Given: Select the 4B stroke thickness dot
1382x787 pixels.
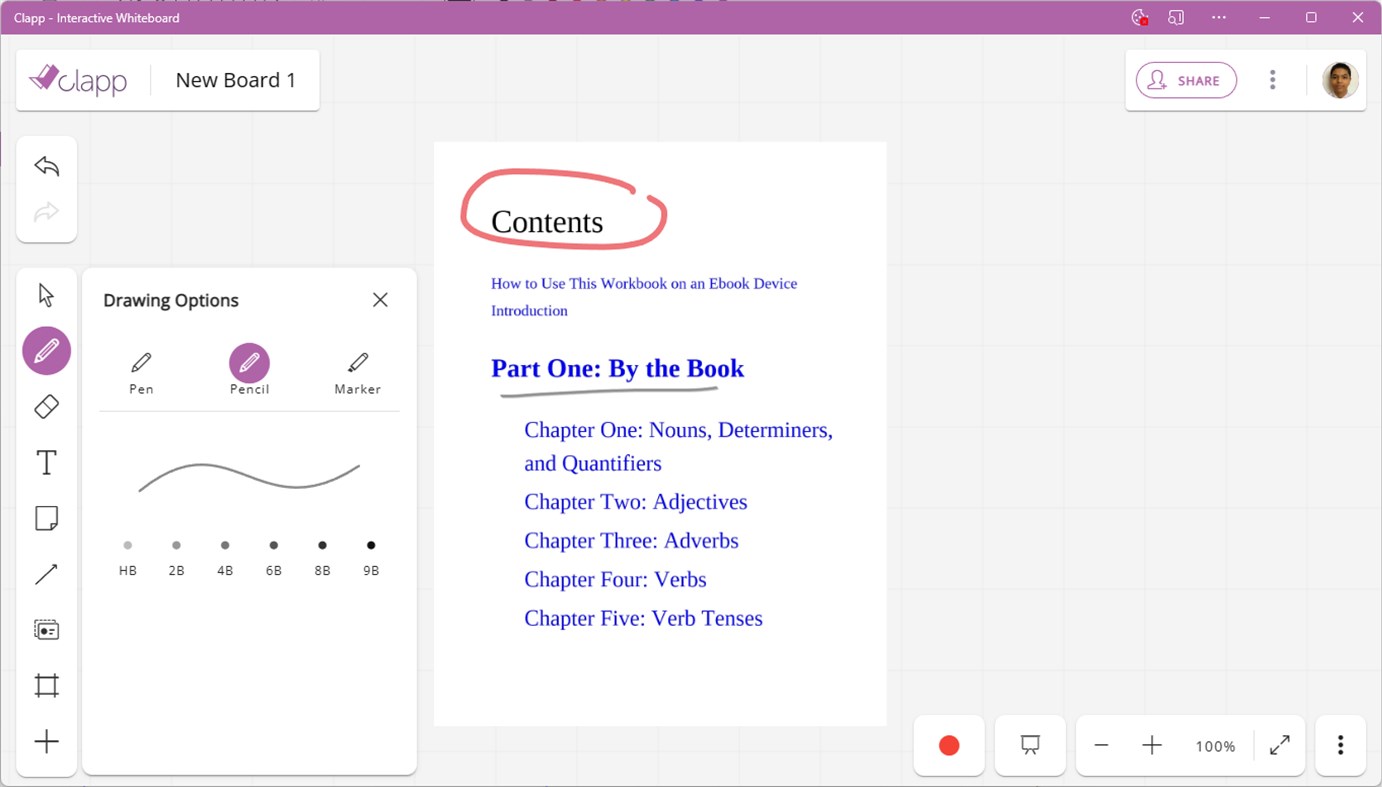Looking at the screenshot, I should pyautogui.click(x=225, y=545).
